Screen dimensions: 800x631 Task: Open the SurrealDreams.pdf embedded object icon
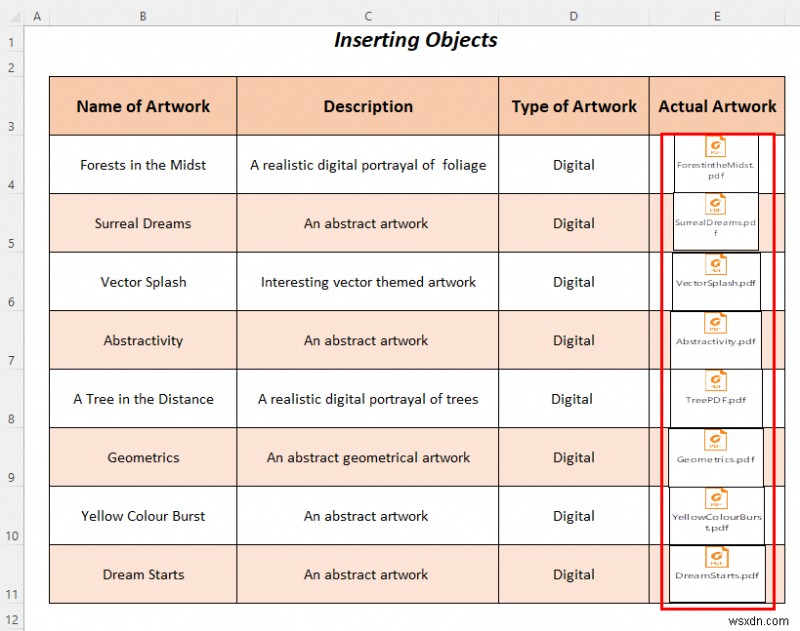pos(716,221)
